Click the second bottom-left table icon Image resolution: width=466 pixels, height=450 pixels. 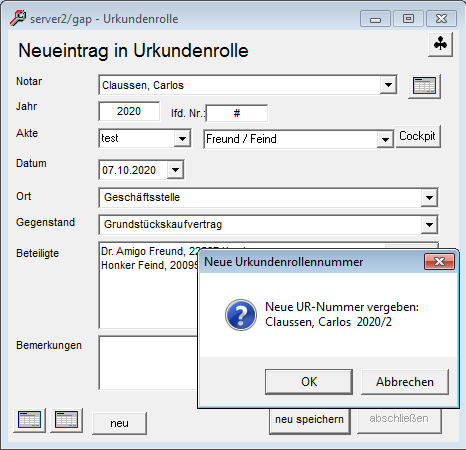click(x=66, y=420)
